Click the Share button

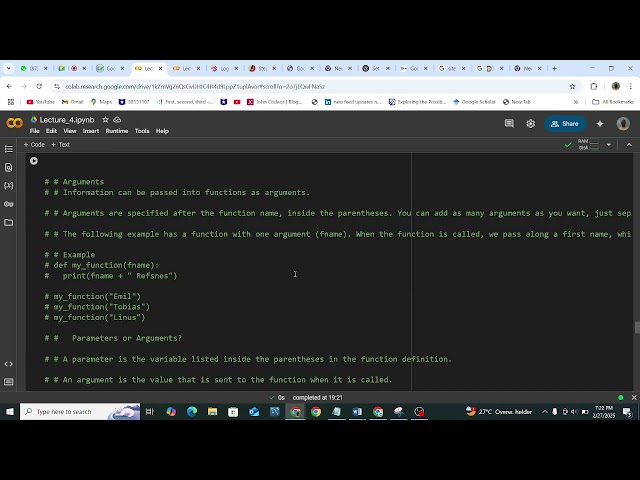coord(565,124)
